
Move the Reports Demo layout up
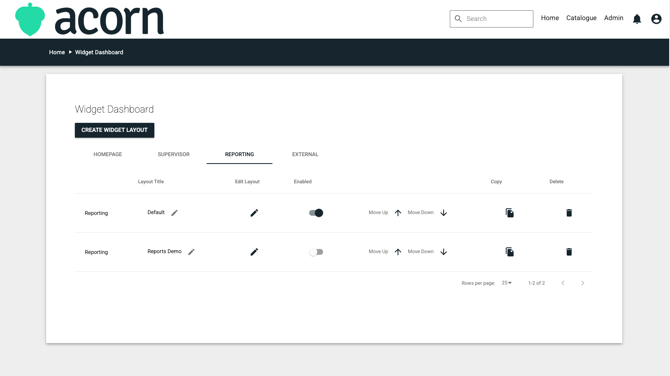click(x=398, y=252)
